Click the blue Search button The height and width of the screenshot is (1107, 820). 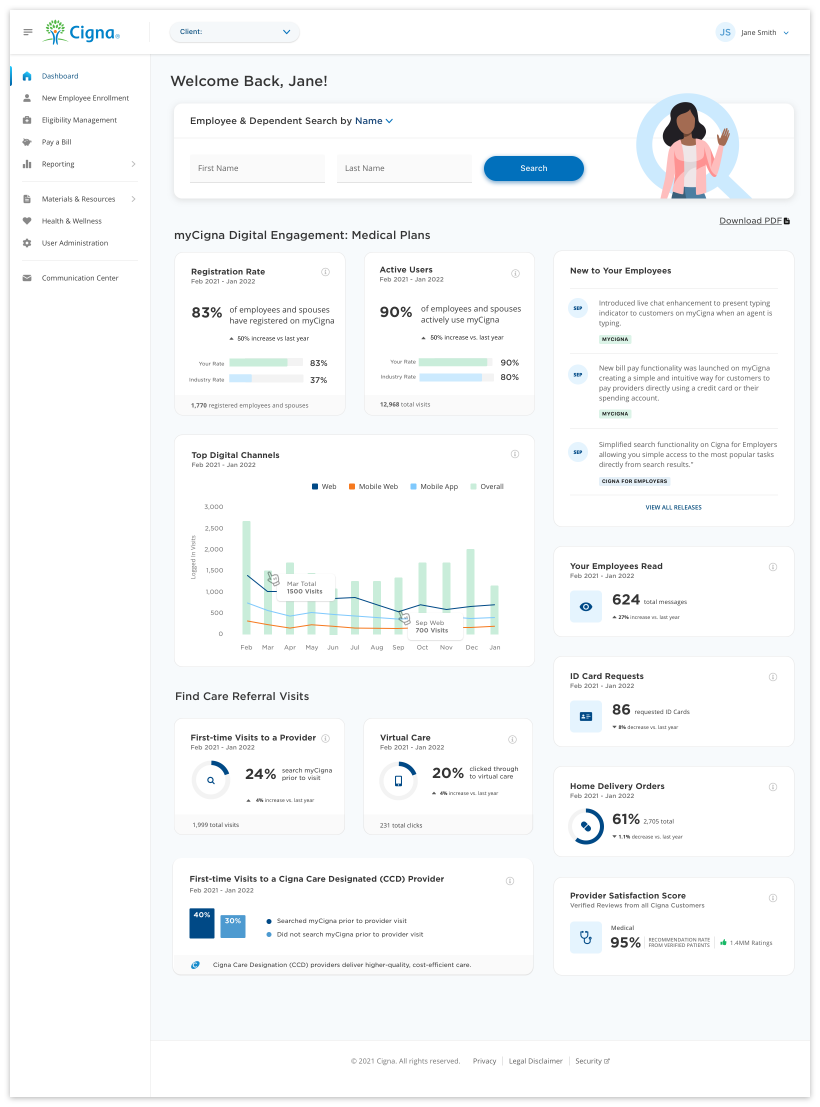534,169
